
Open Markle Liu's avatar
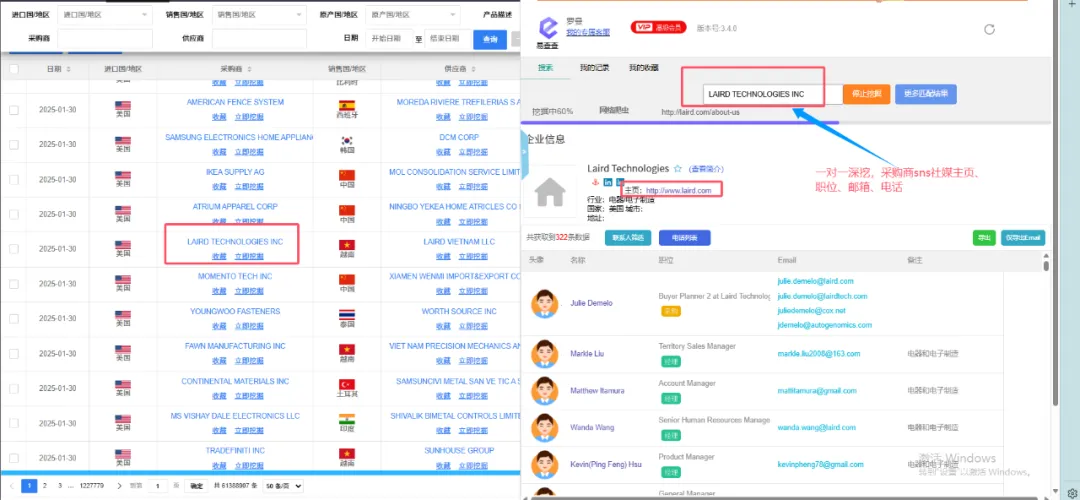[544, 353]
